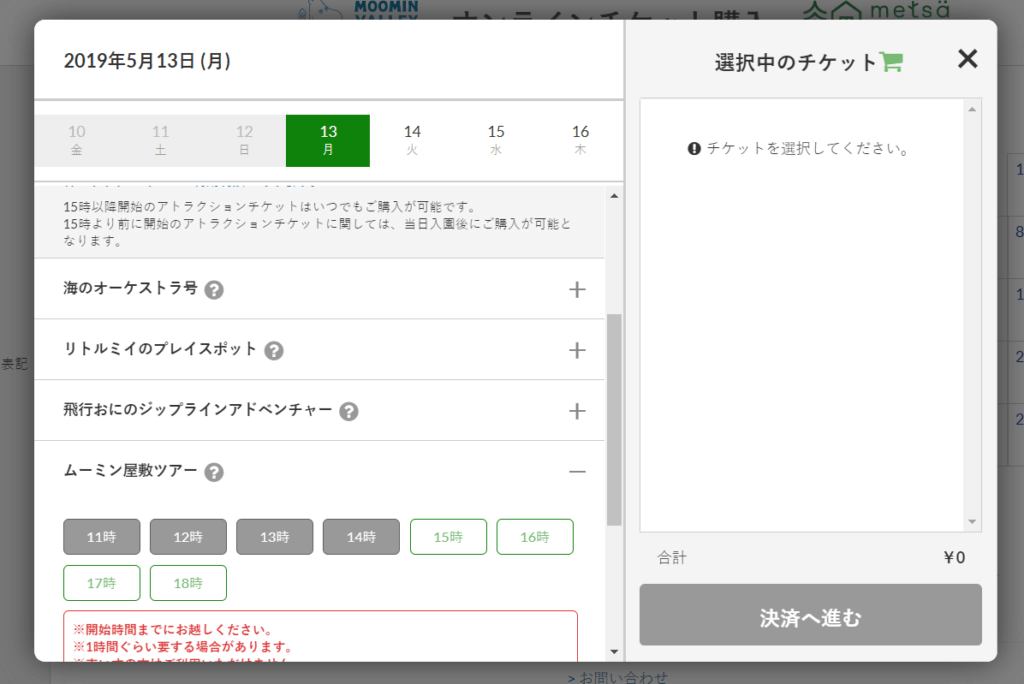Image resolution: width=1024 pixels, height=684 pixels.
Task: Close the ticket selection dialog
Action: 967,59
